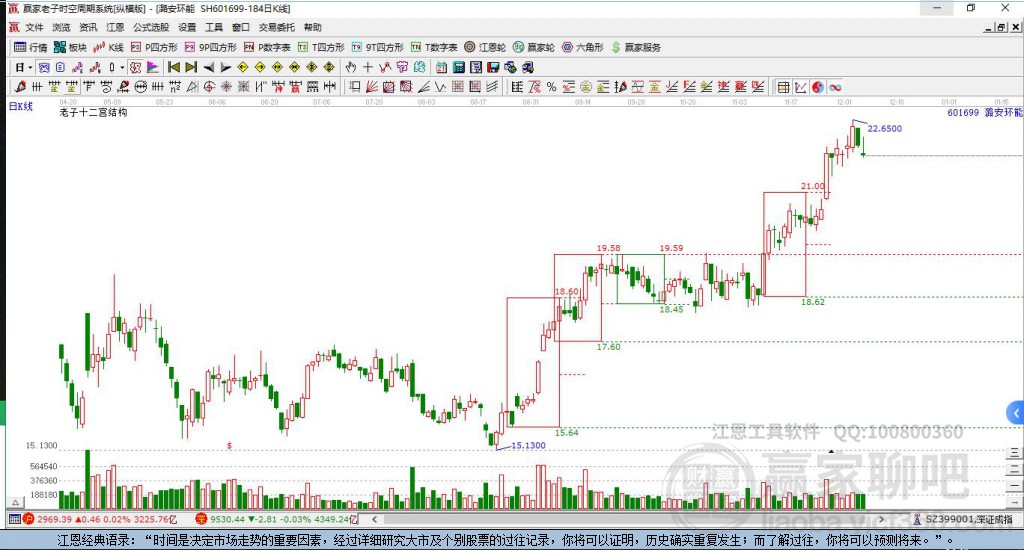Viewport: 1024px width, 550px height.
Task: Open the 9P四方形 tool
Action: pos(210,47)
